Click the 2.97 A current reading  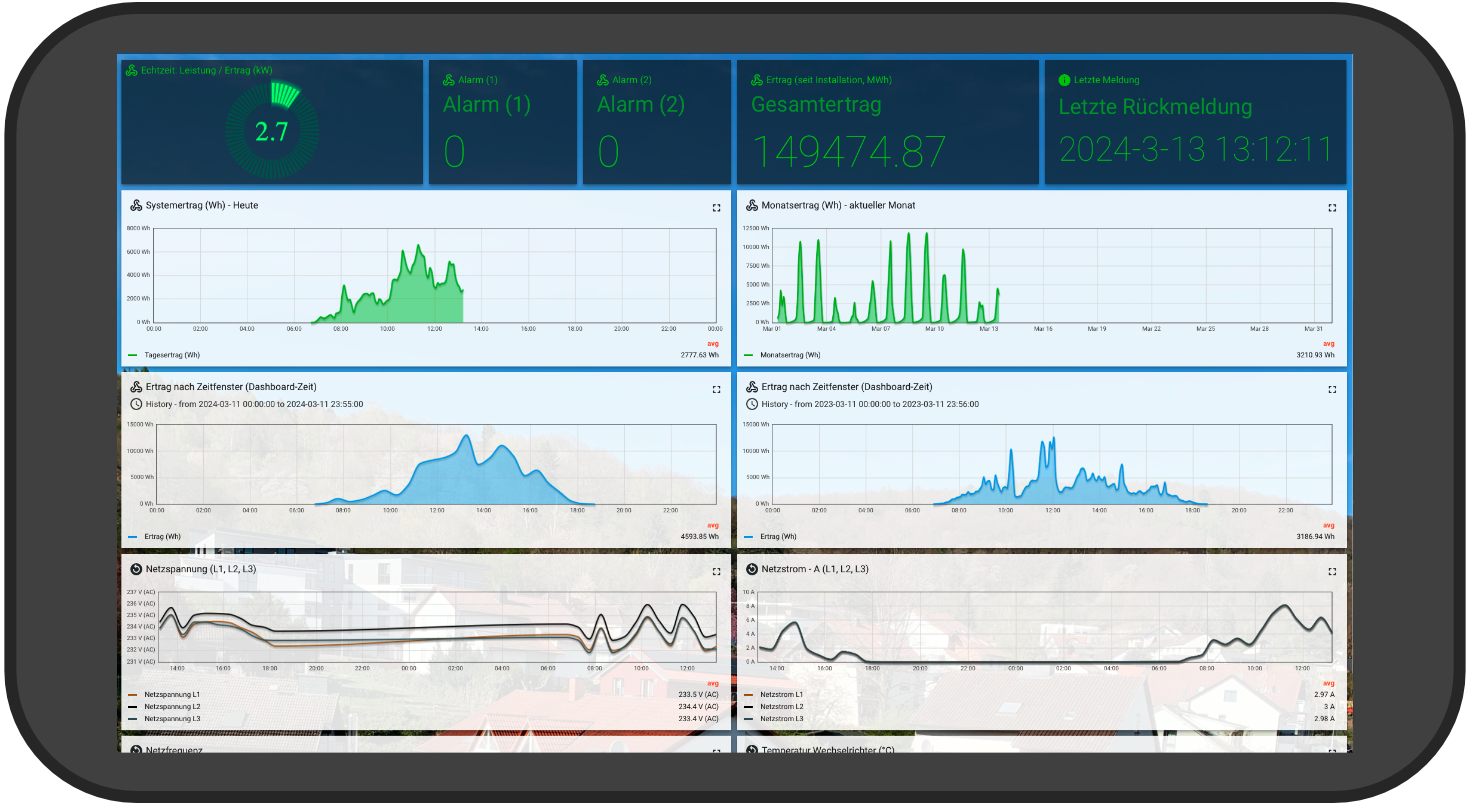[x=1324, y=694]
